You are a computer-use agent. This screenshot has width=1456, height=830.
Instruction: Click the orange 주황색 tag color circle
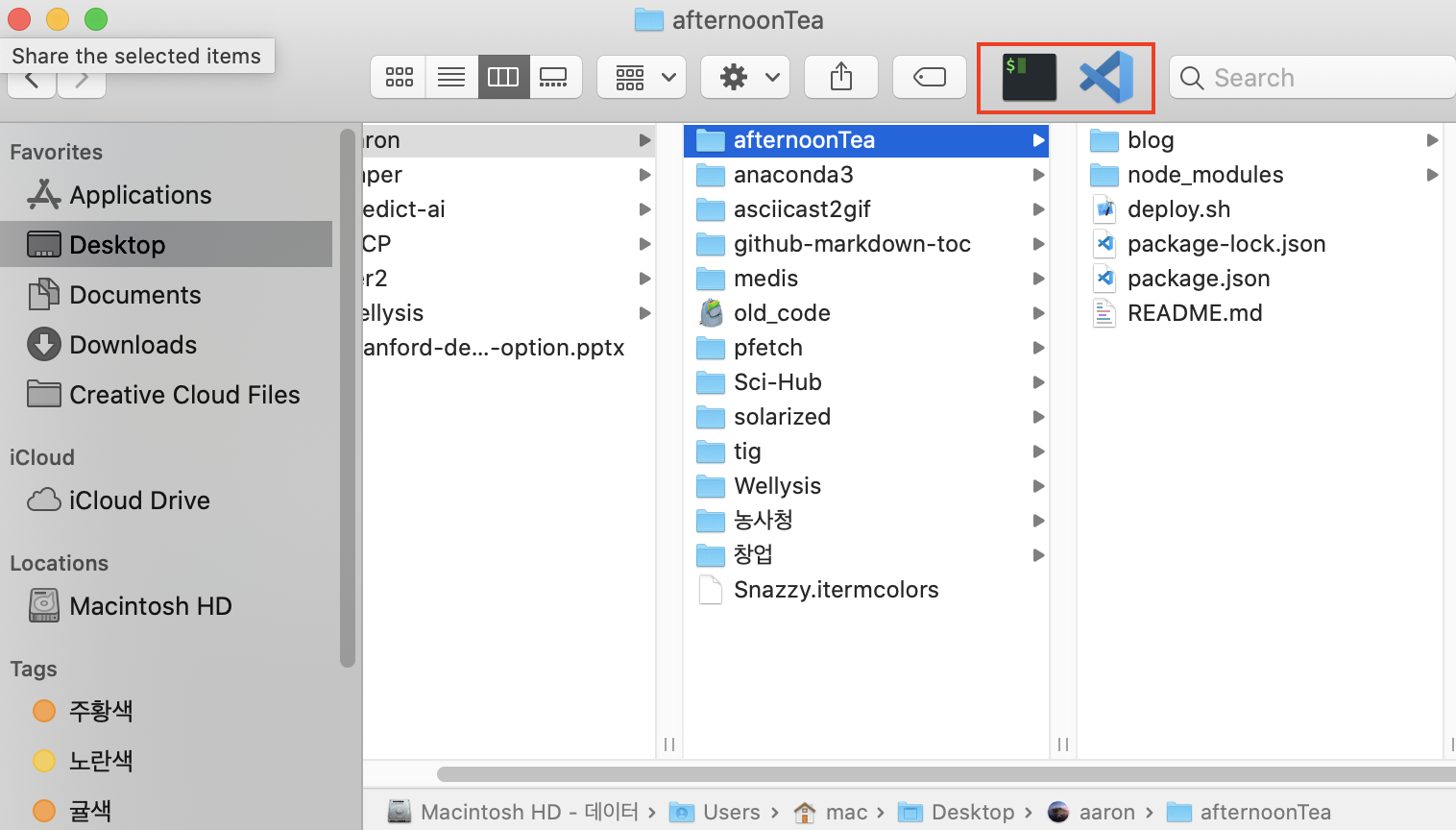[x=42, y=711]
